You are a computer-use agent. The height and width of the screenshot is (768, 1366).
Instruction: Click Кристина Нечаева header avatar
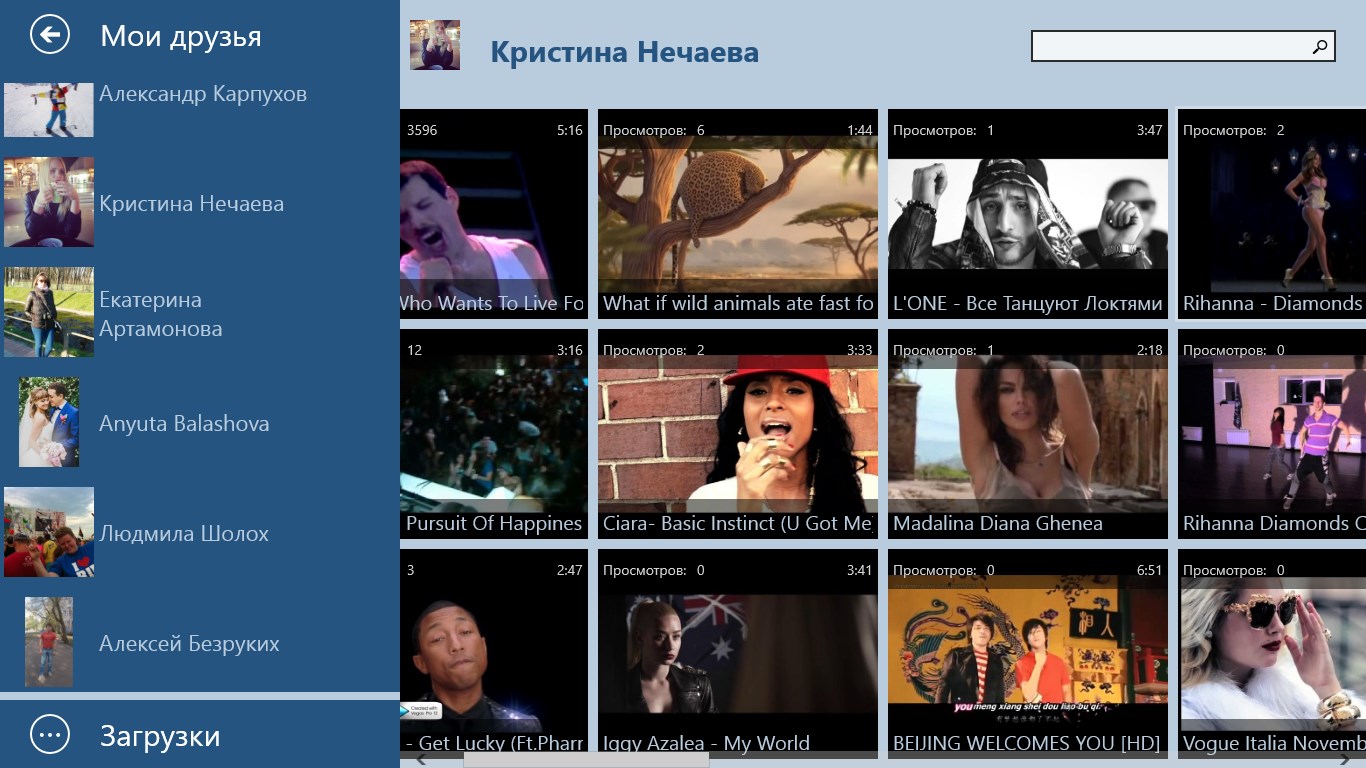[x=435, y=45]
